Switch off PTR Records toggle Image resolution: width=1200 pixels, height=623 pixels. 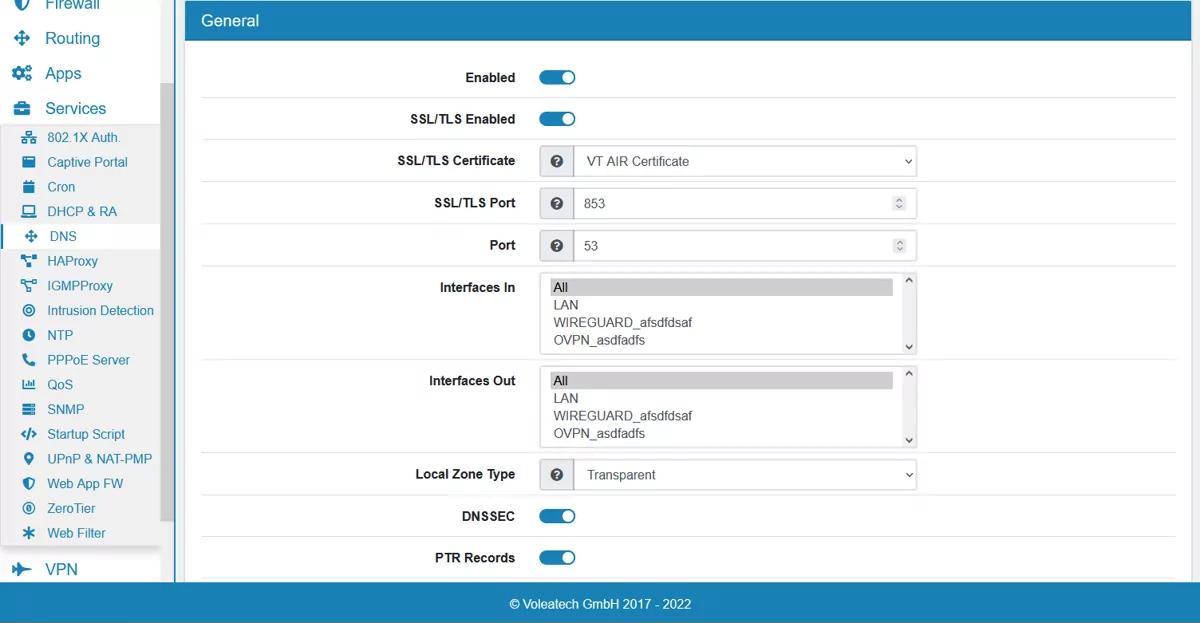click(x=557, y=558)
